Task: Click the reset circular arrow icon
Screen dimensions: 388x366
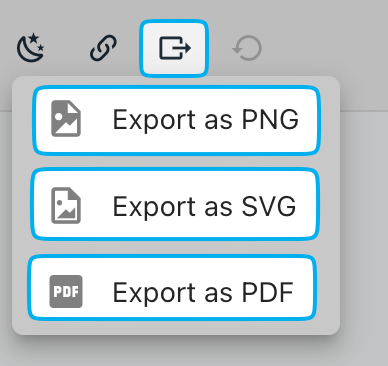Action: point(247,49)
